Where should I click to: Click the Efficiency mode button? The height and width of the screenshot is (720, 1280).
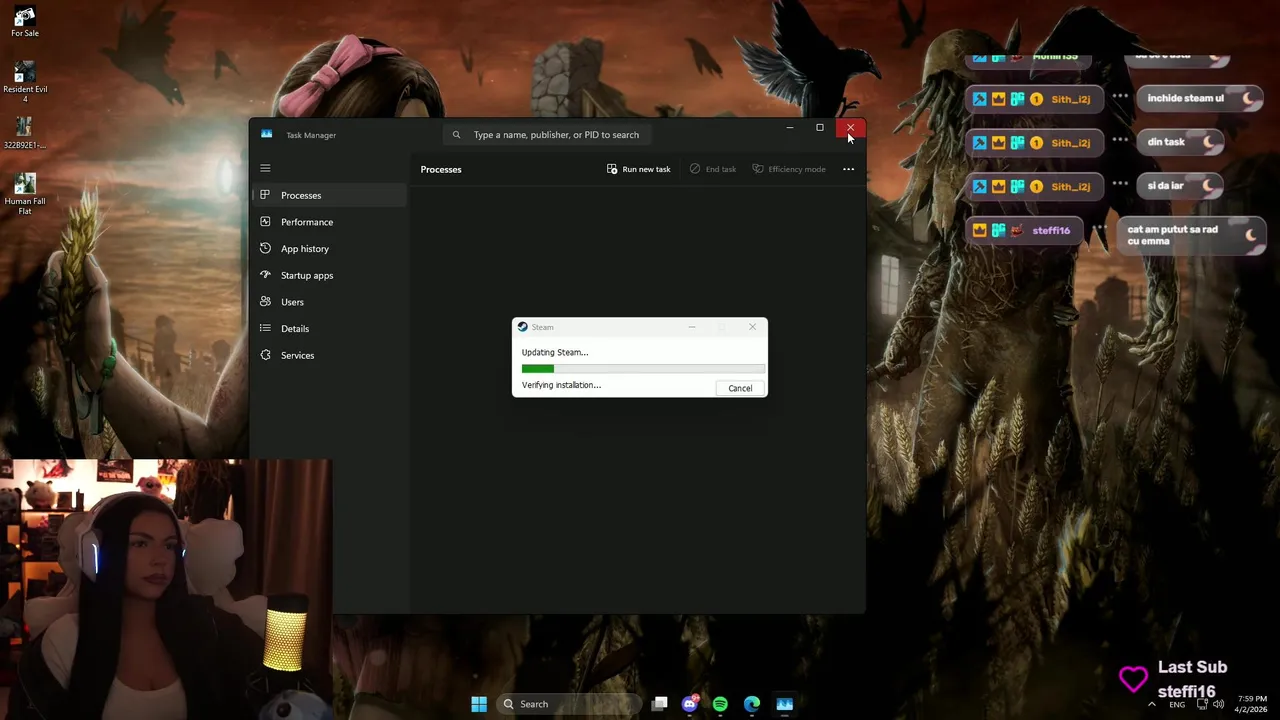(789, 169)
